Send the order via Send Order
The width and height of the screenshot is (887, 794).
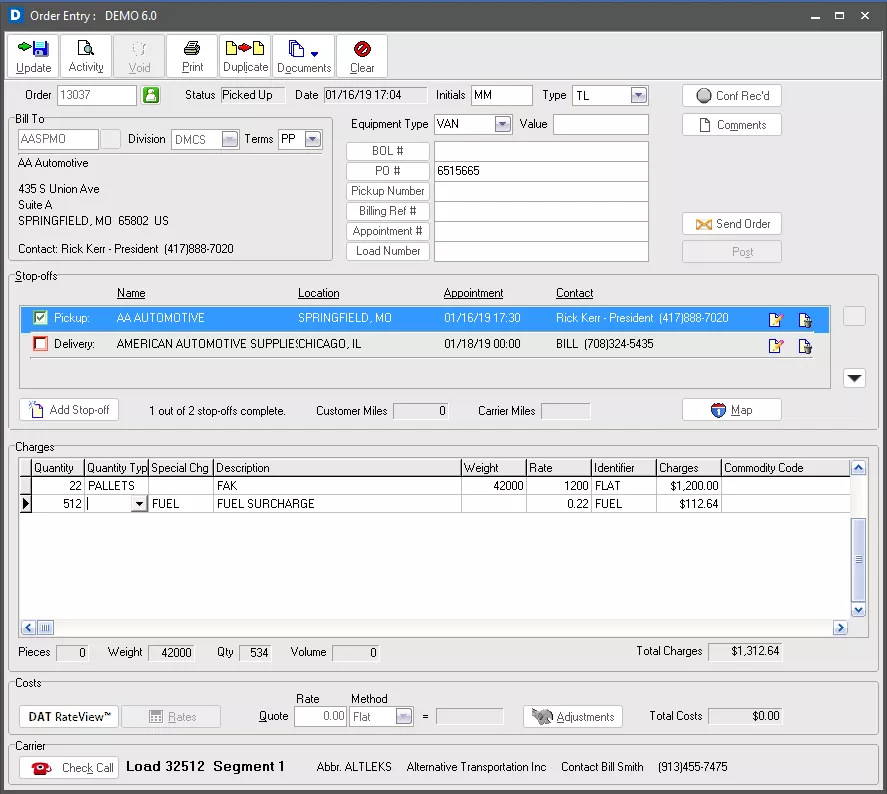coord(731,223)
